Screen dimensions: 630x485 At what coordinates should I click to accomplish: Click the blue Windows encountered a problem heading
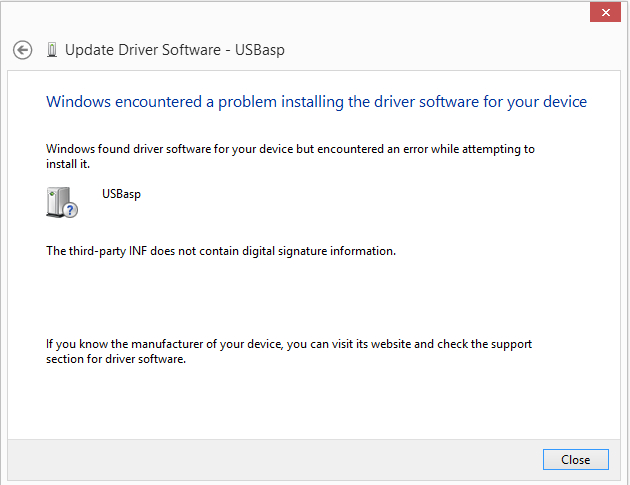point(316,102)
